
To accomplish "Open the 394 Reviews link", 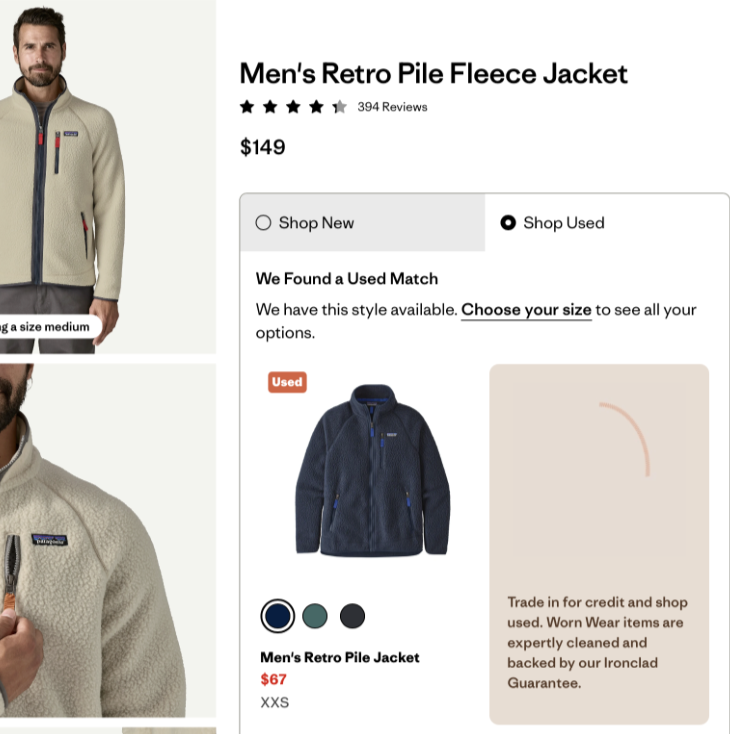I will 392,107.
